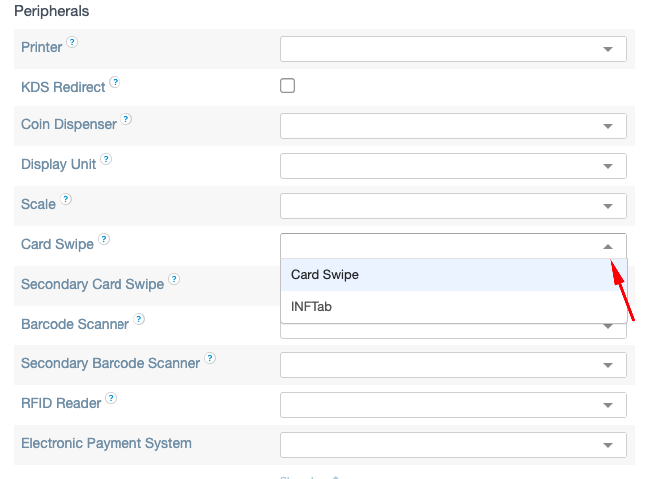Open help for Secondary Card Swipe
The width and height of the screenshot is (646, 479).
(x=174, y=280)
